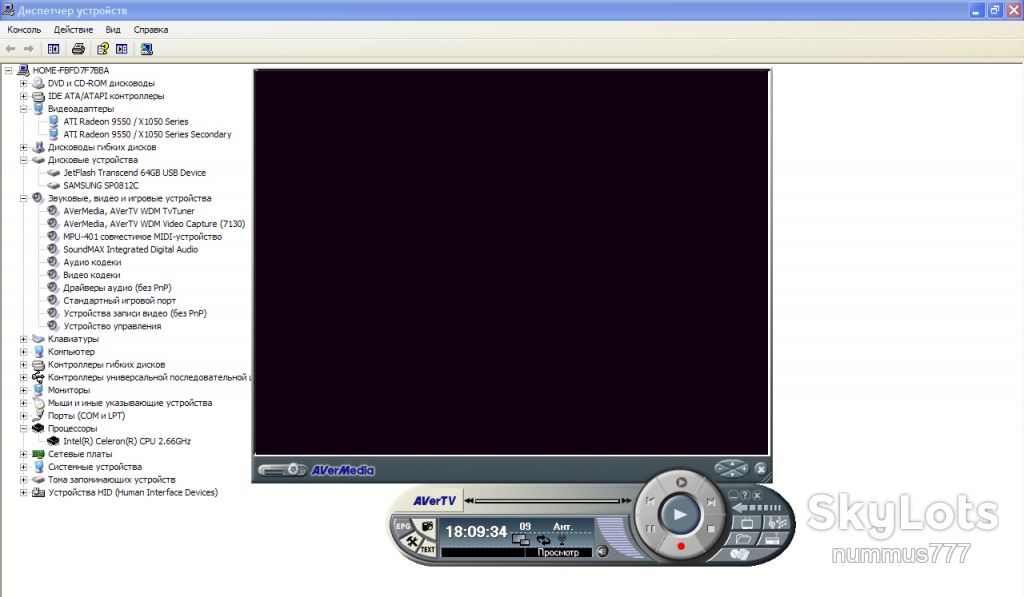Start recording with the red record button
The image size is (1024, 597).
(x=680, y=546)
